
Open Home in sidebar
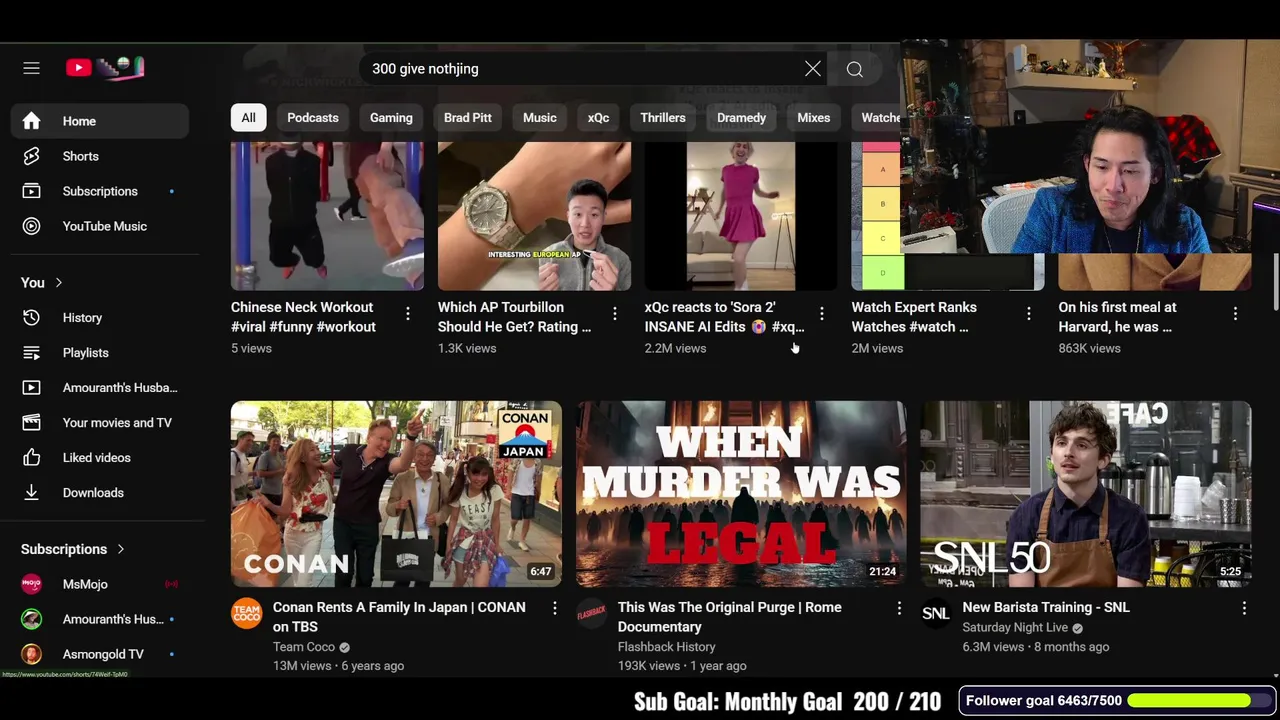[x=100, y=121]
